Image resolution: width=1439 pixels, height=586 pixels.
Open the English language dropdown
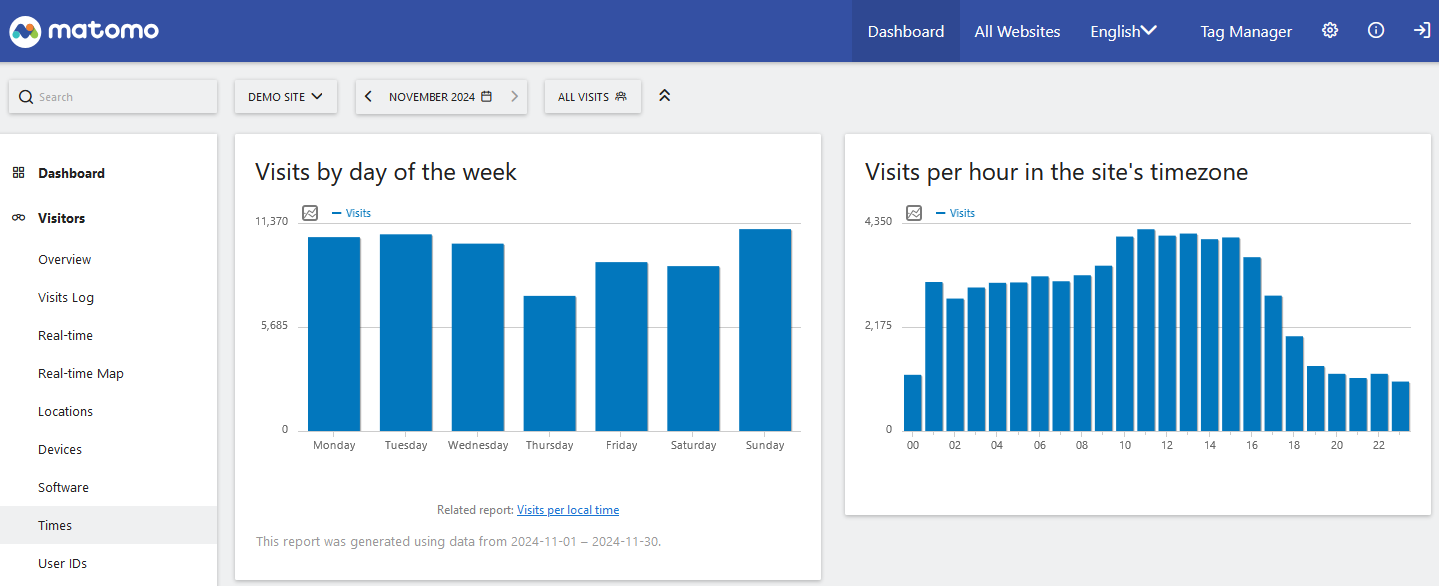pyautogui.click(x=1122, y=31)
